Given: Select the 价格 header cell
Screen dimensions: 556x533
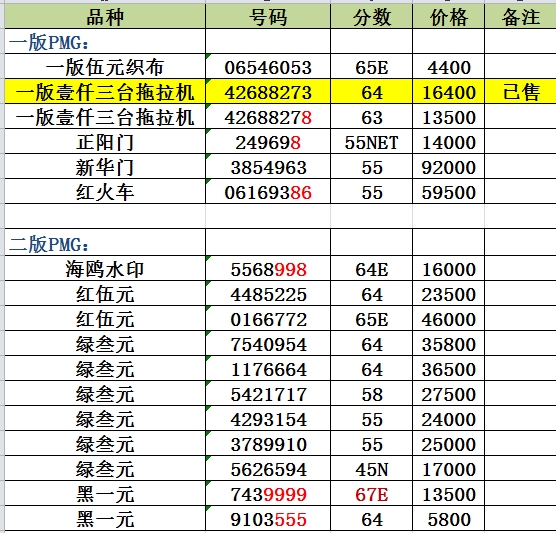Looking at the screenshot, I should pyautogui.click(x=448, y=17).
